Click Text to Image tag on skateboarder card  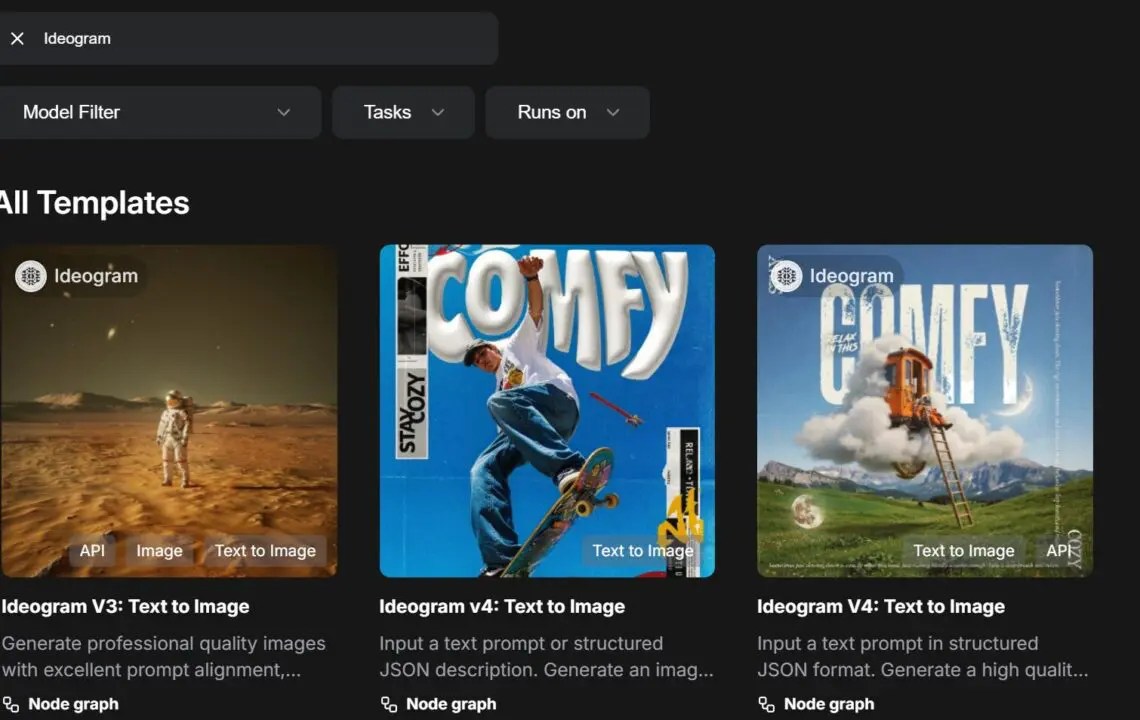point(643,551)
